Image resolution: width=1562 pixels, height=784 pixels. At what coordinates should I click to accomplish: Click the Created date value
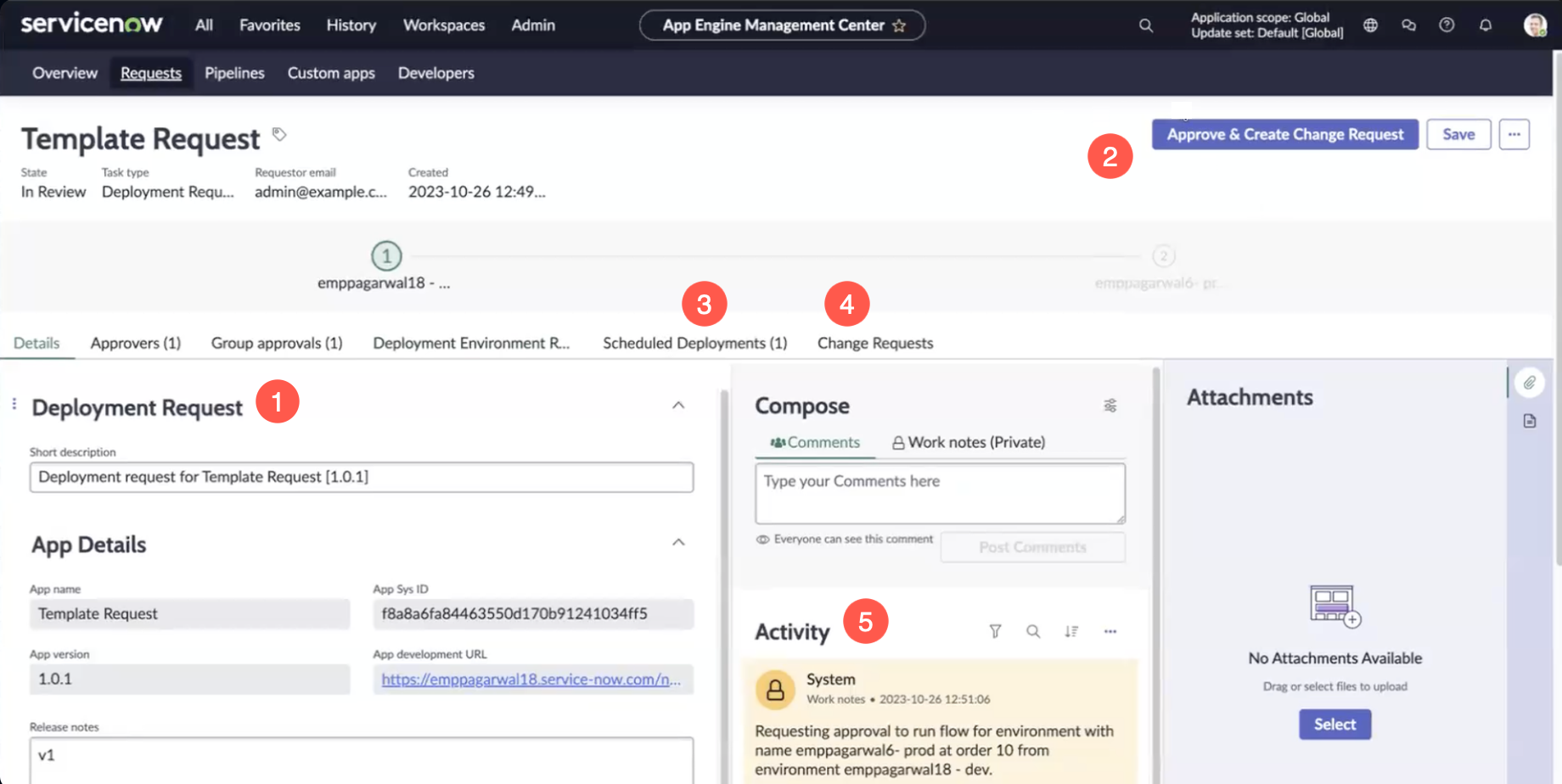(x=477, y=192)
